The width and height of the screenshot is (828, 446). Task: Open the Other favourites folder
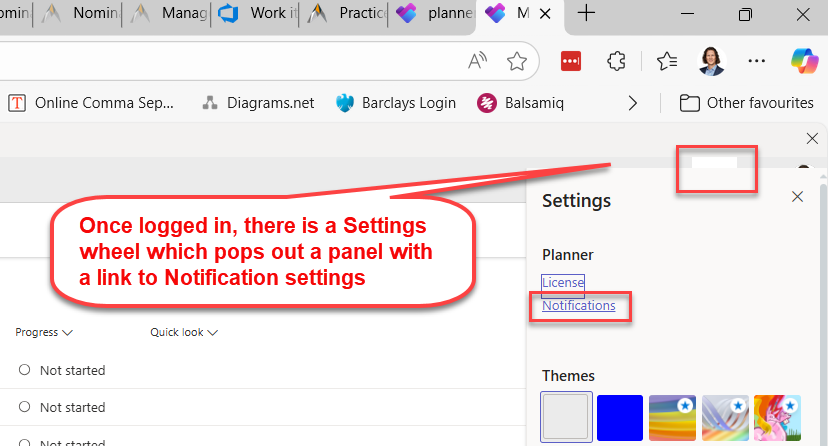point(746,103)
